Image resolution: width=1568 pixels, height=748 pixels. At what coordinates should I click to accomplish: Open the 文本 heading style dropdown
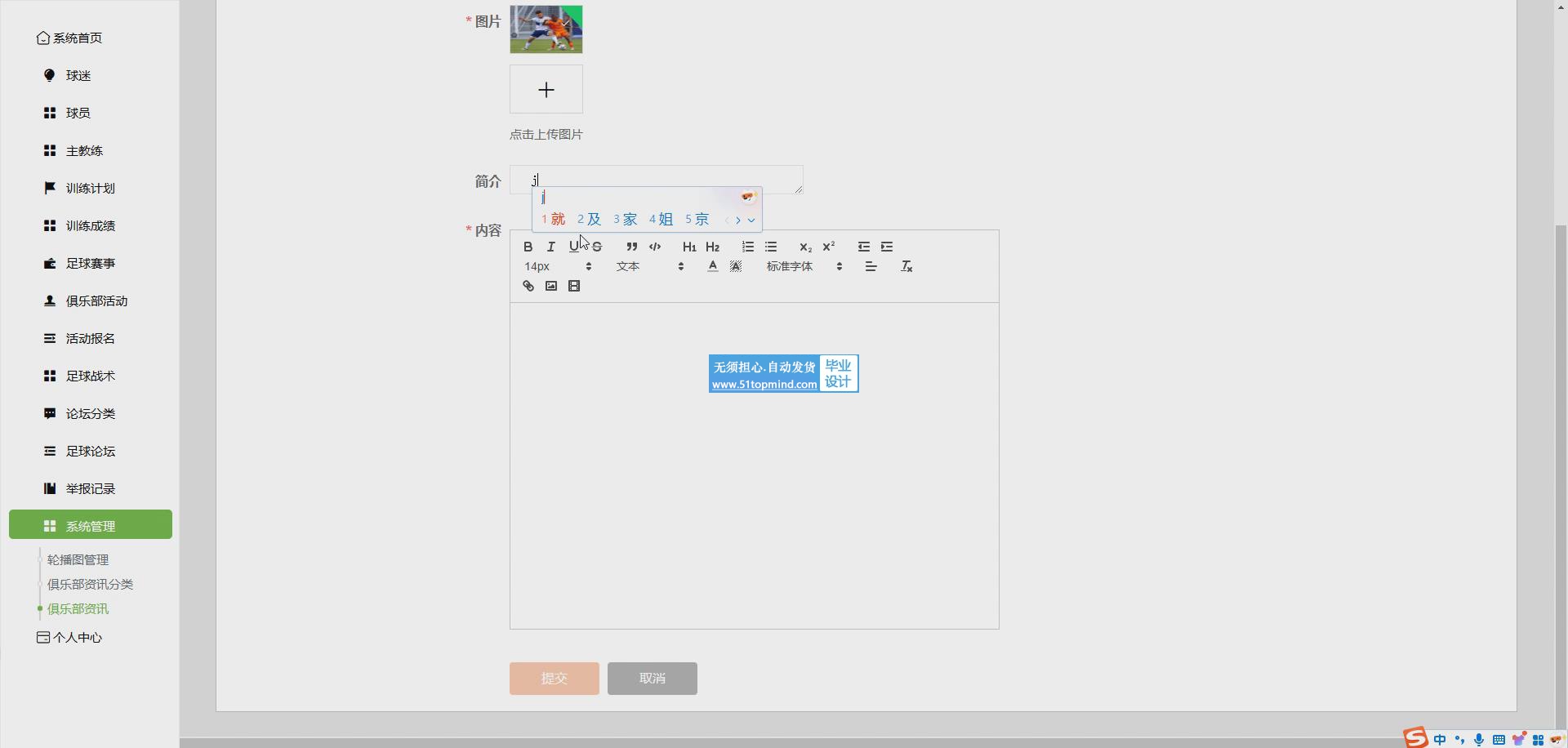tap(649, 266)
